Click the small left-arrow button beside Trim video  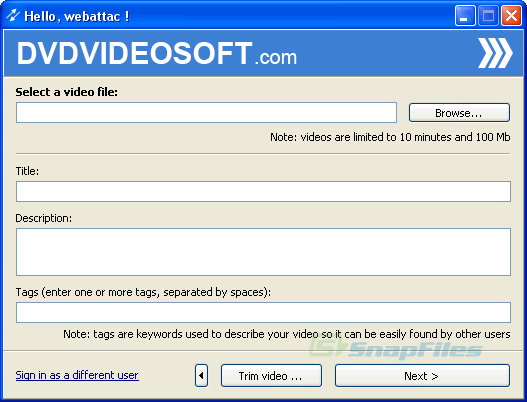pyautogui.click(x=201, y=375)
